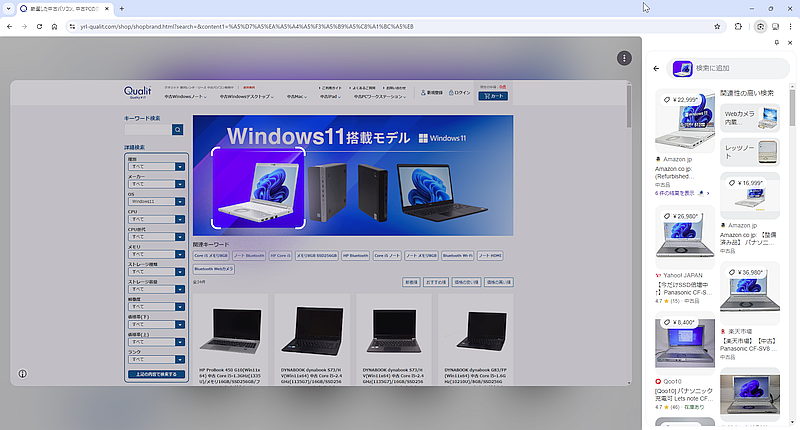This screenshot has height=430, width=800.
Task: Close the Lens side panel
Action: click(790, 43)
